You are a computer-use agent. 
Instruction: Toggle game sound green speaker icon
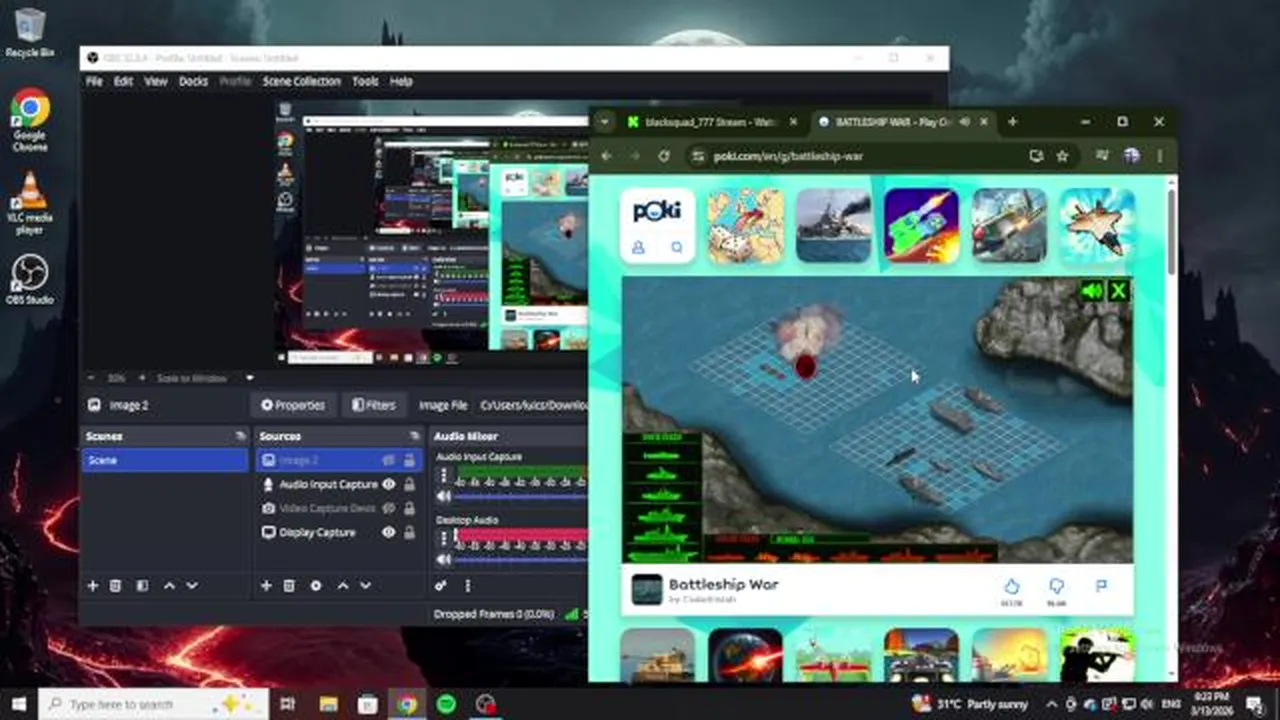[x=1092, y=291]
